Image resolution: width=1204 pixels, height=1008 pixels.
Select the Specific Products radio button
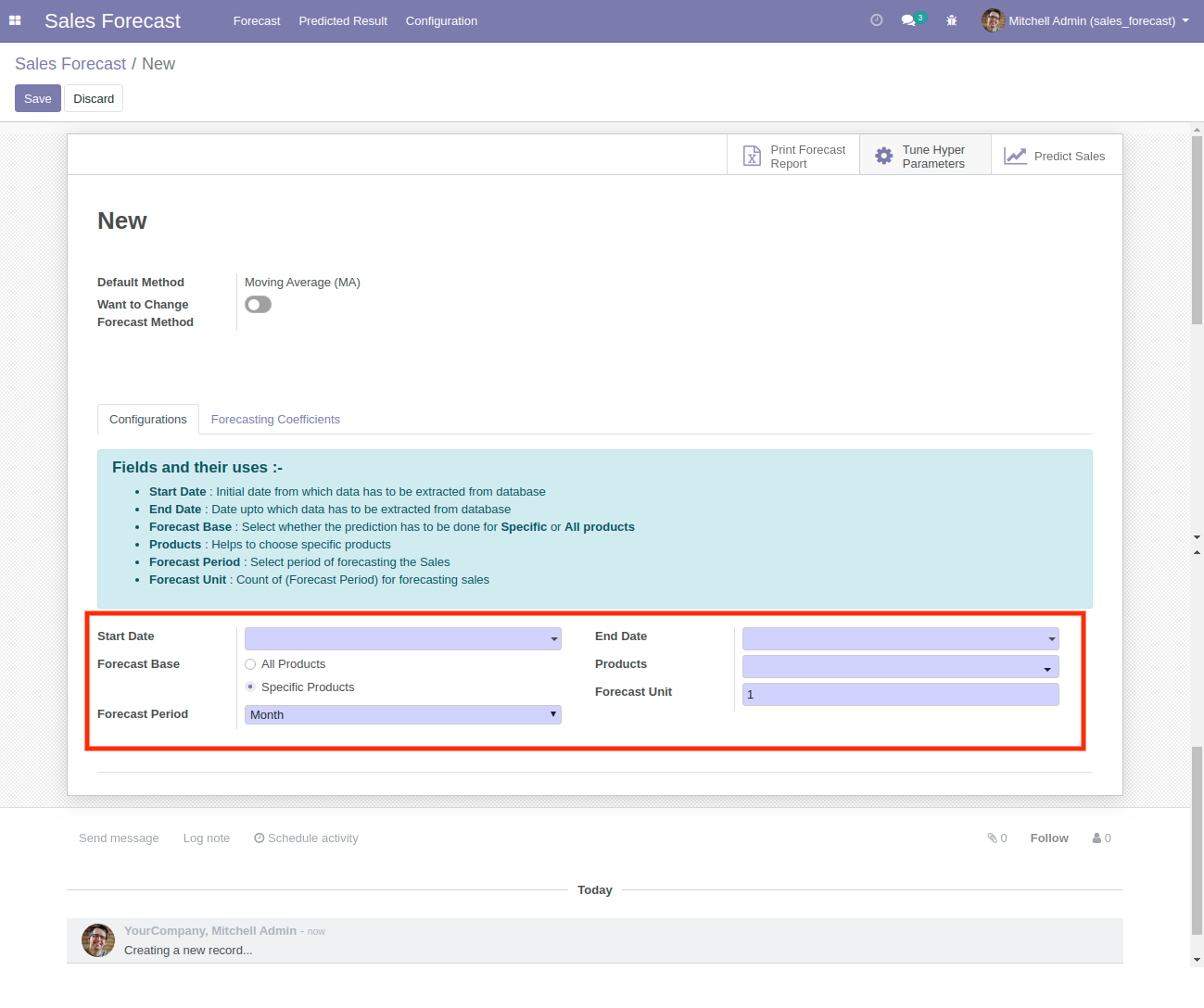coord(250,687)
